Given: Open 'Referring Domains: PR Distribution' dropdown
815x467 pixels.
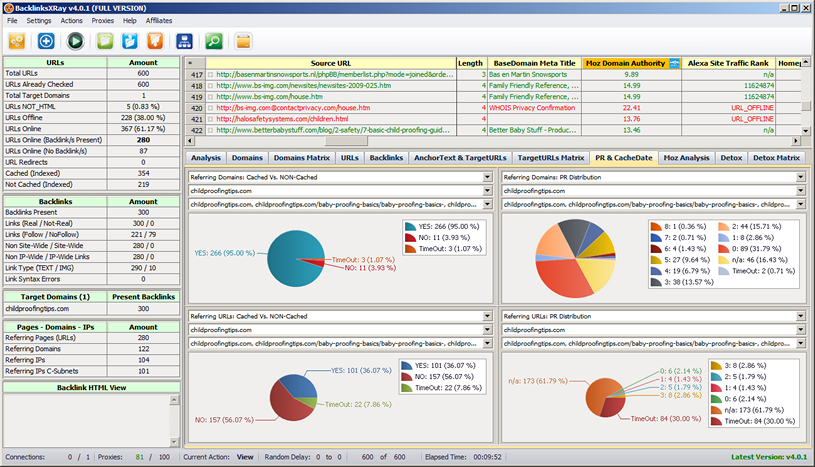Looking at the screenshot, I should point(800,177).
